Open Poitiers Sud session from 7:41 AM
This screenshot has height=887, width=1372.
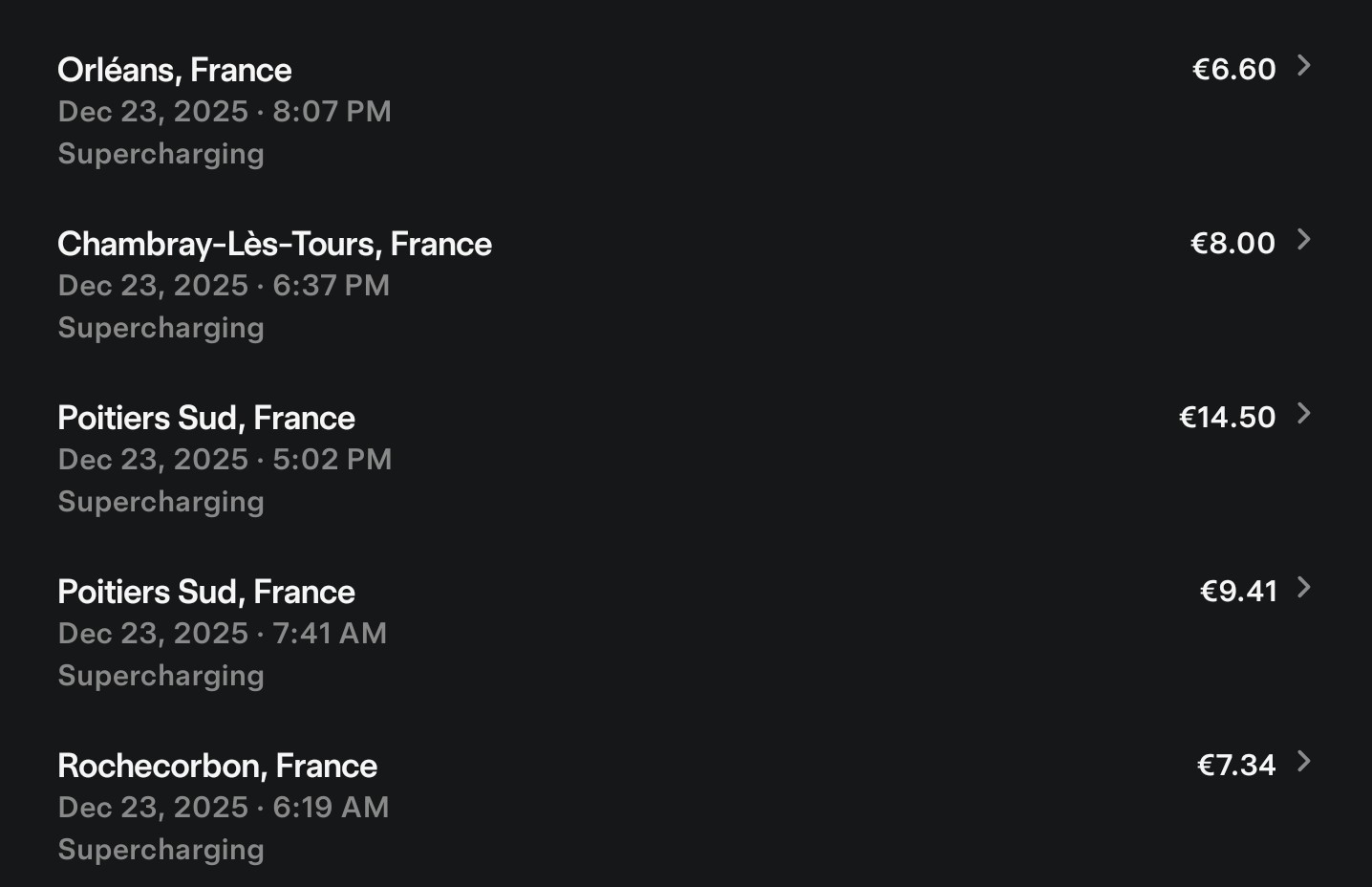[x=206, y=592]
